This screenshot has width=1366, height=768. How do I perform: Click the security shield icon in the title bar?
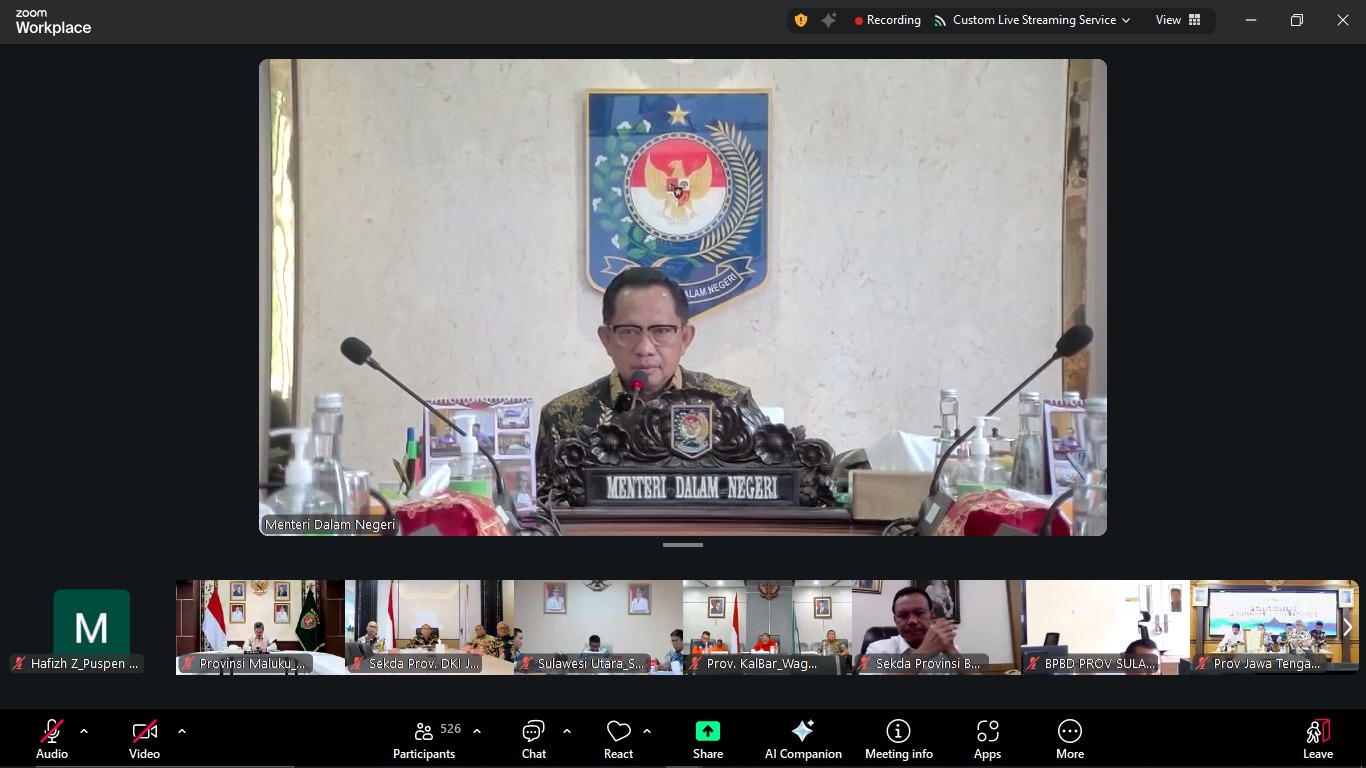pyautogui.click(x=800, y=19)
